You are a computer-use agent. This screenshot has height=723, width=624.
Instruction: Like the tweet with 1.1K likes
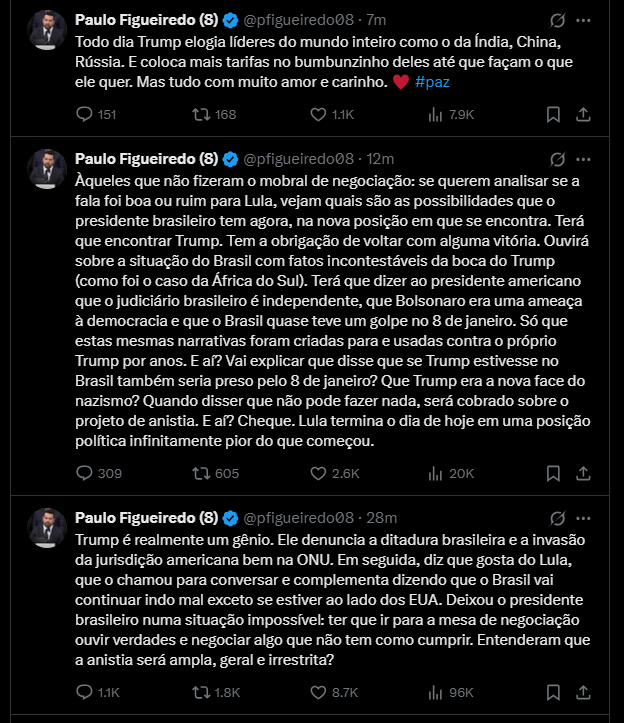point(320,115)
